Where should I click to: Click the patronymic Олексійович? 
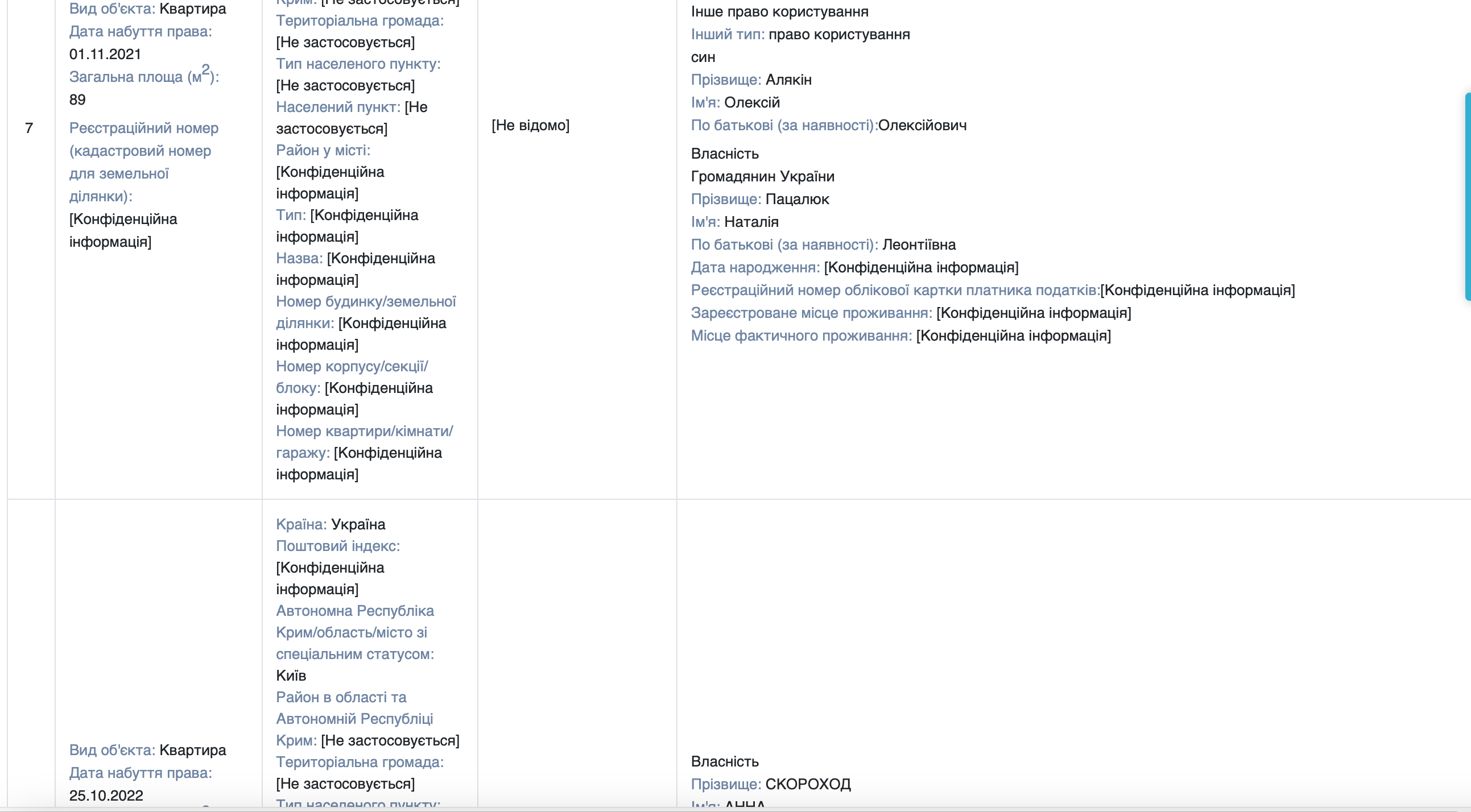coord(922,126)
